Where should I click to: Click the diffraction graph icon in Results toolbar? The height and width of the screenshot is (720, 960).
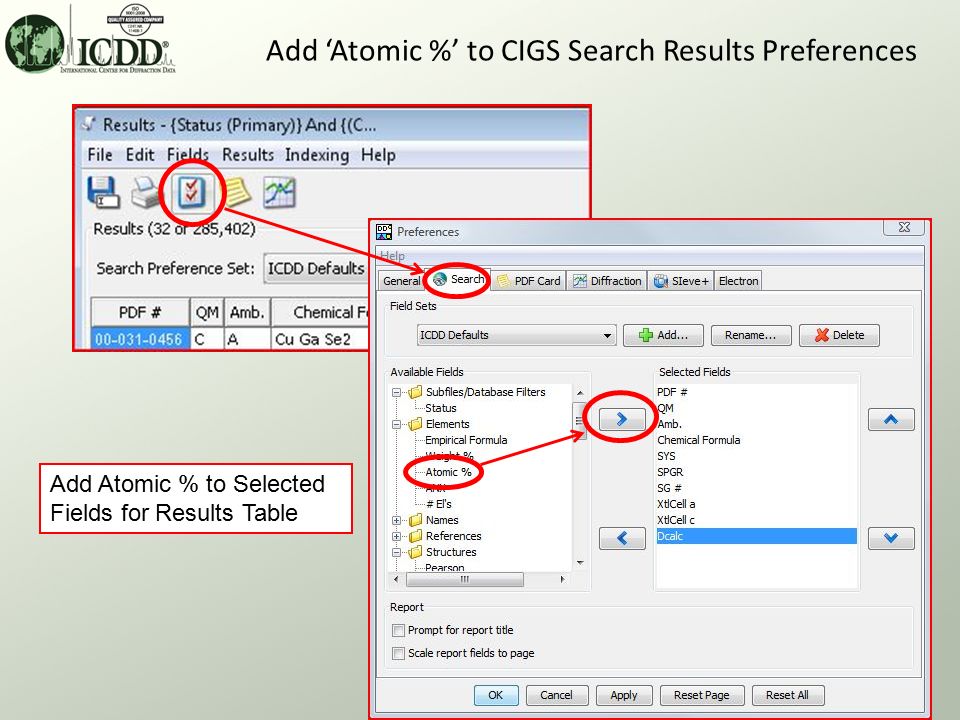pyautogui.click(x=279, y=192)
